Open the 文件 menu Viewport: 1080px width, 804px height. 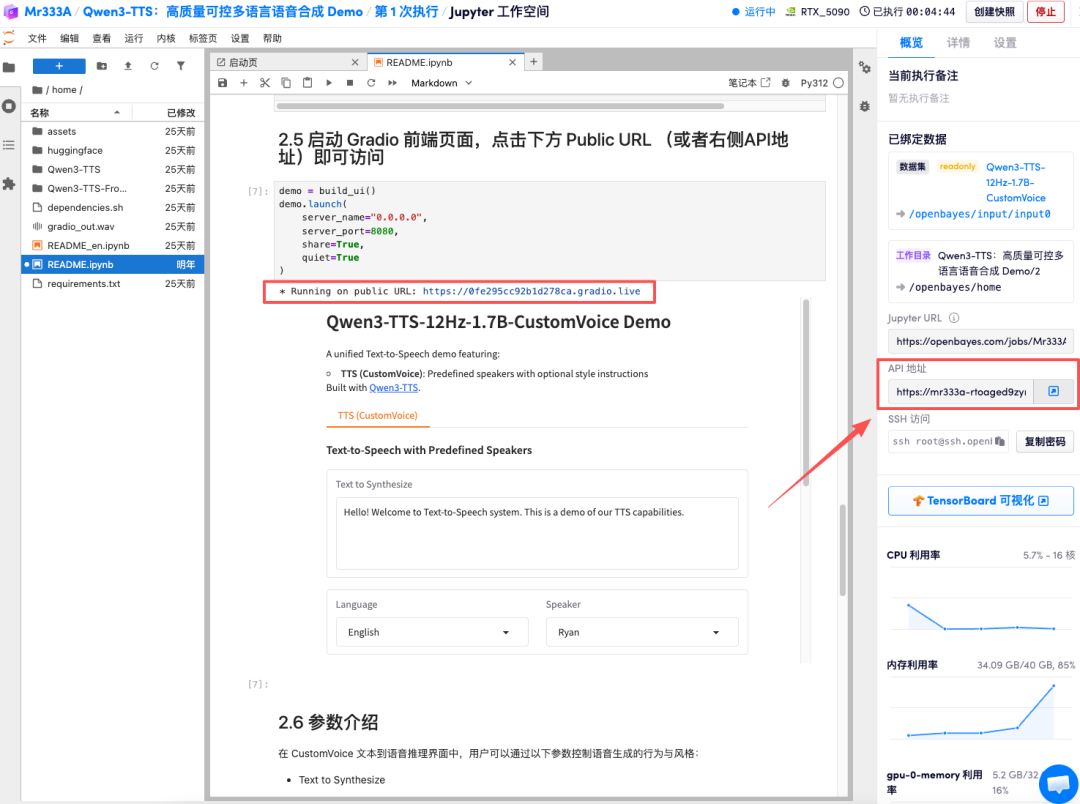tap(37, 39)
